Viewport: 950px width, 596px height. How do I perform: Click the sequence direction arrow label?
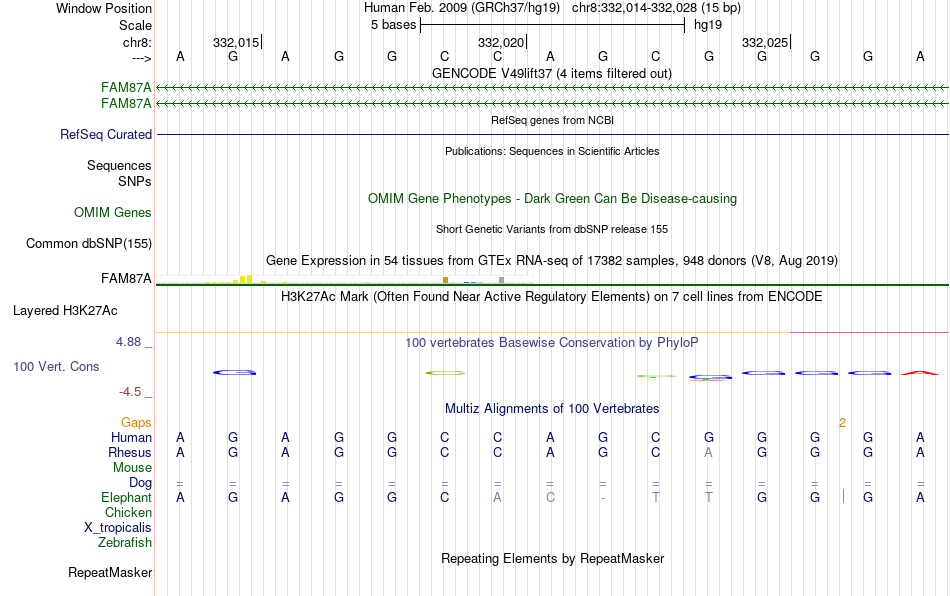[142, 58]
